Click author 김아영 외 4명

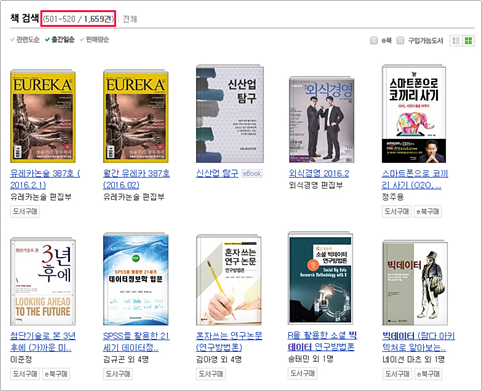pos(219,359)
